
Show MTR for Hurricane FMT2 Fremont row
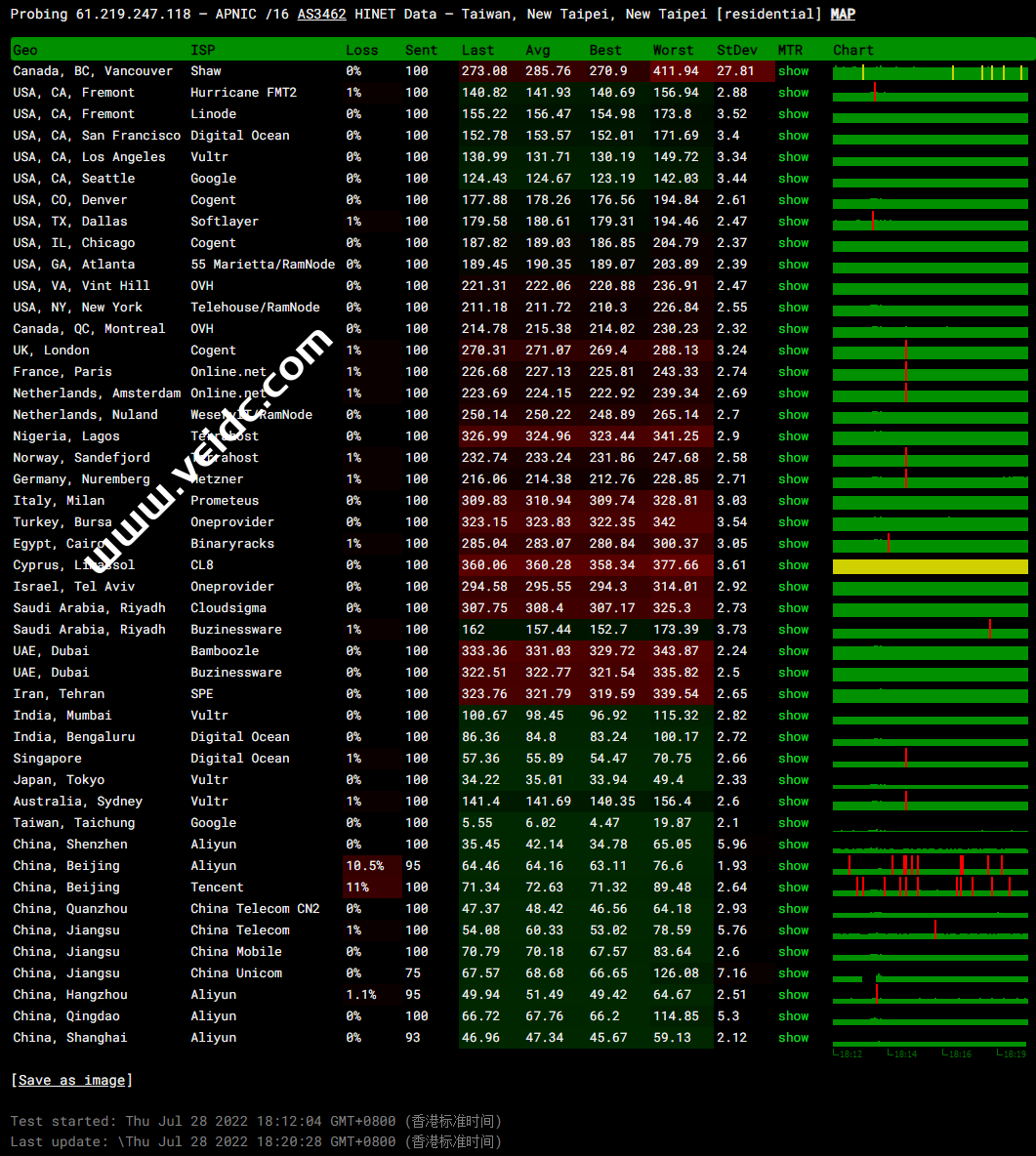794,92
